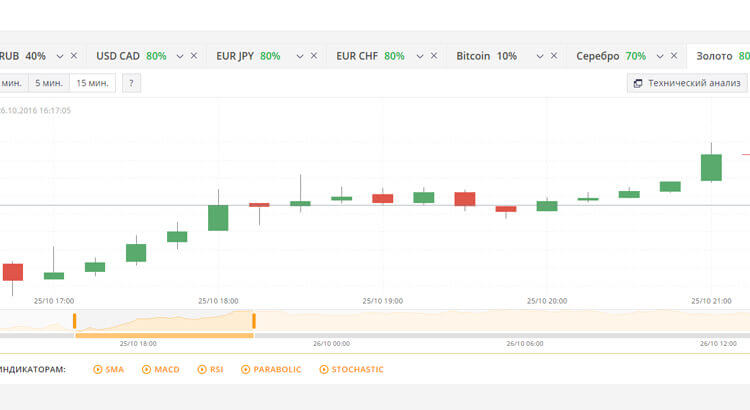Enable the PARABOLIC indicator
750x410 pixels.
coord(271,369)
